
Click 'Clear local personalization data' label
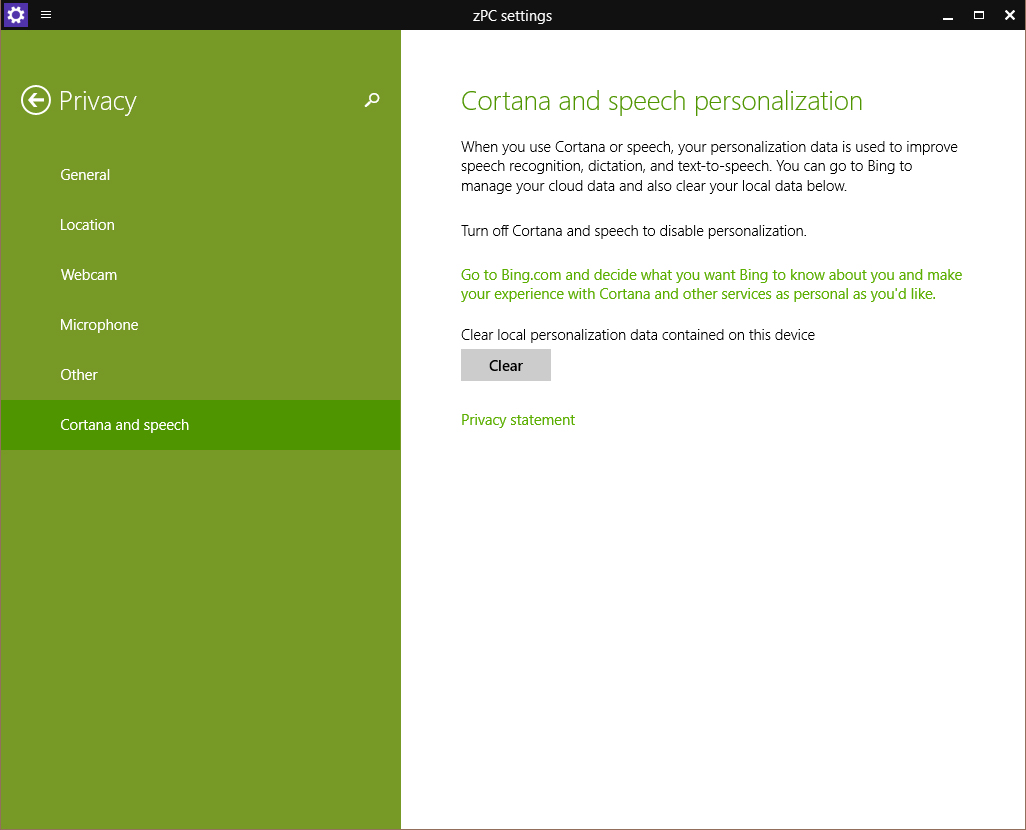click(638, 335)
